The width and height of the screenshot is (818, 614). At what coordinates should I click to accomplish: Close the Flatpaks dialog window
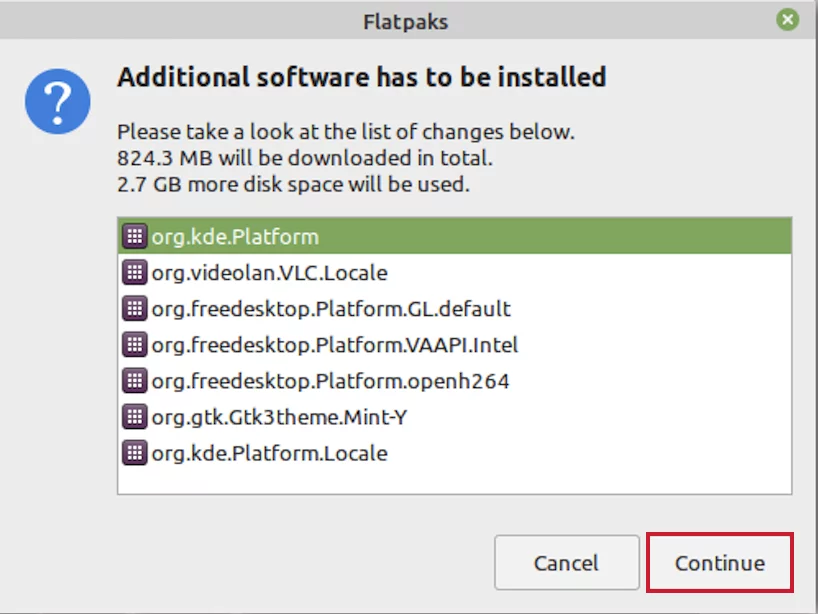(x=787, y=20)
